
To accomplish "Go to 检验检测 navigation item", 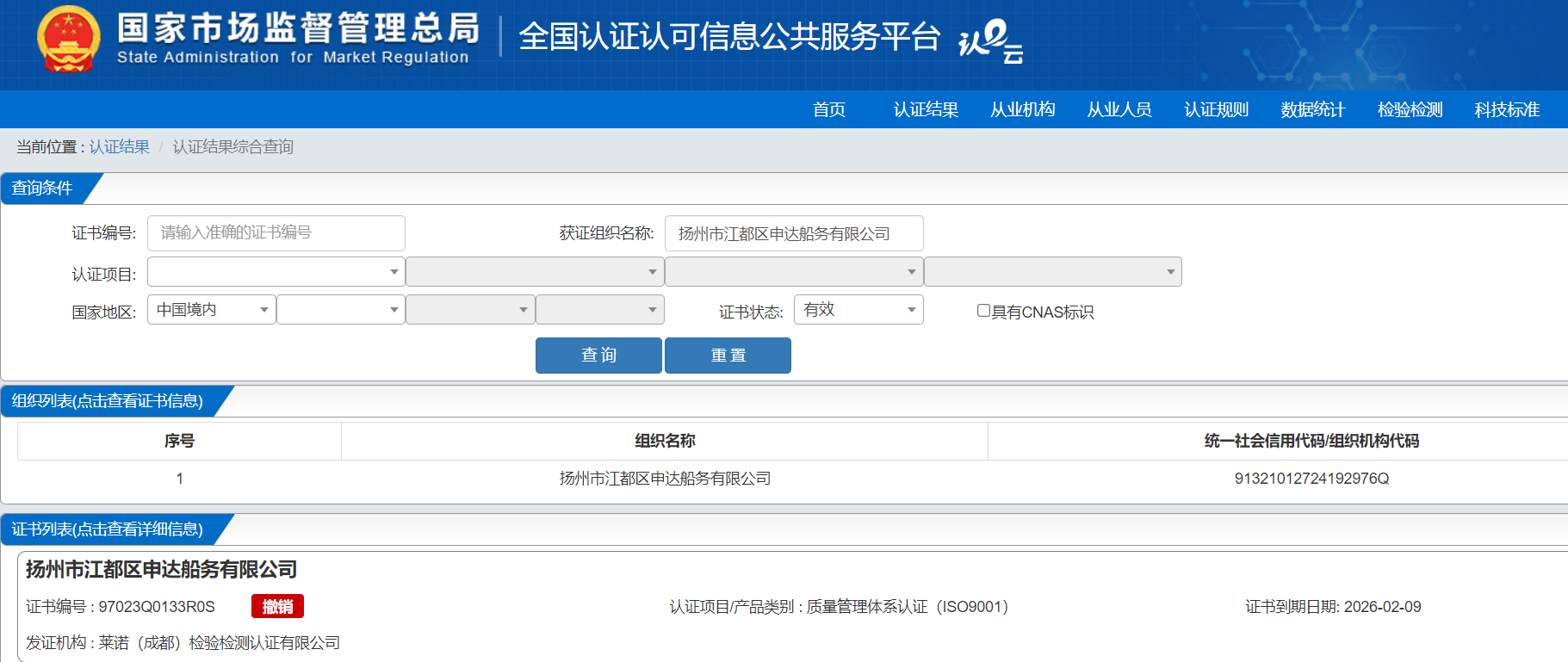I will (x=1410, y=109).
